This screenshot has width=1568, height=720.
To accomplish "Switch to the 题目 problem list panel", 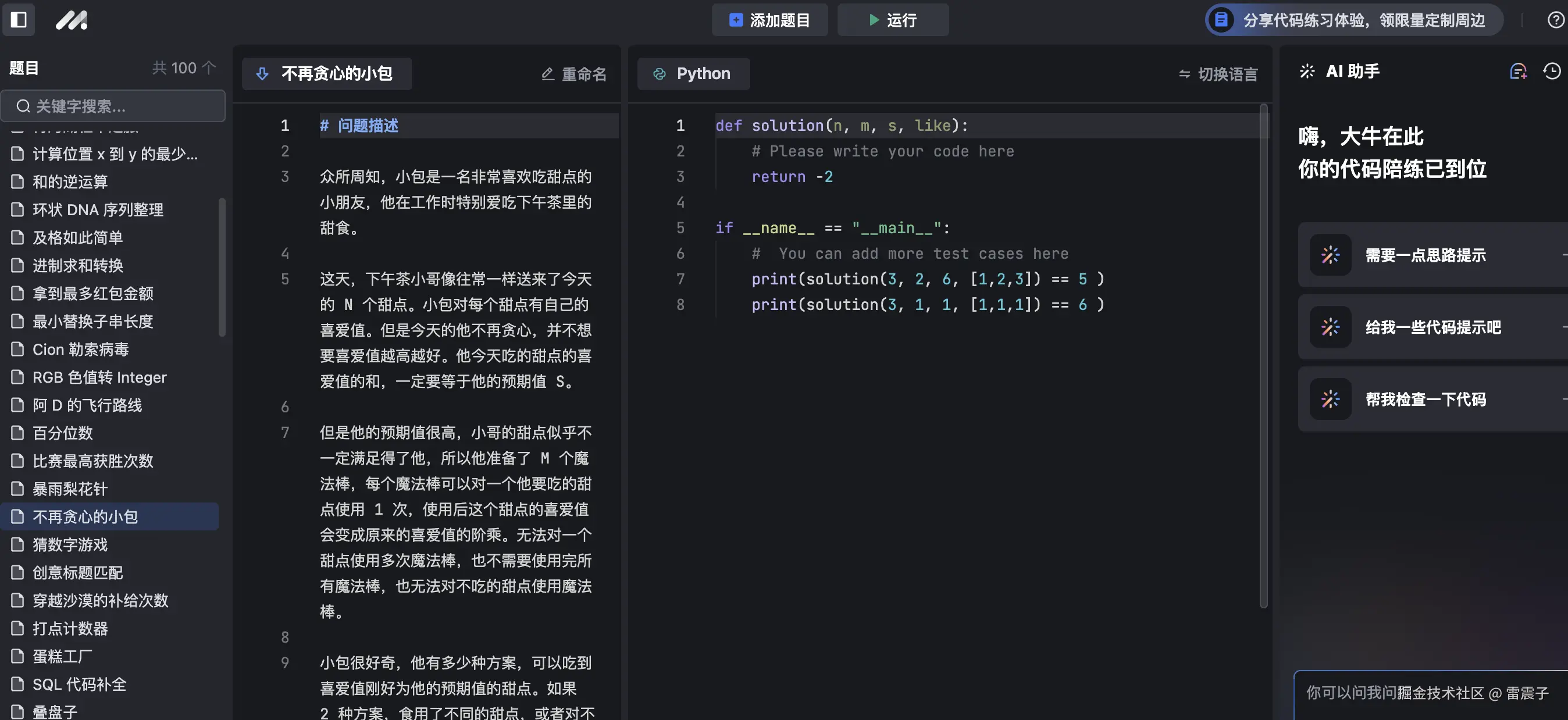I will point(23,67).
